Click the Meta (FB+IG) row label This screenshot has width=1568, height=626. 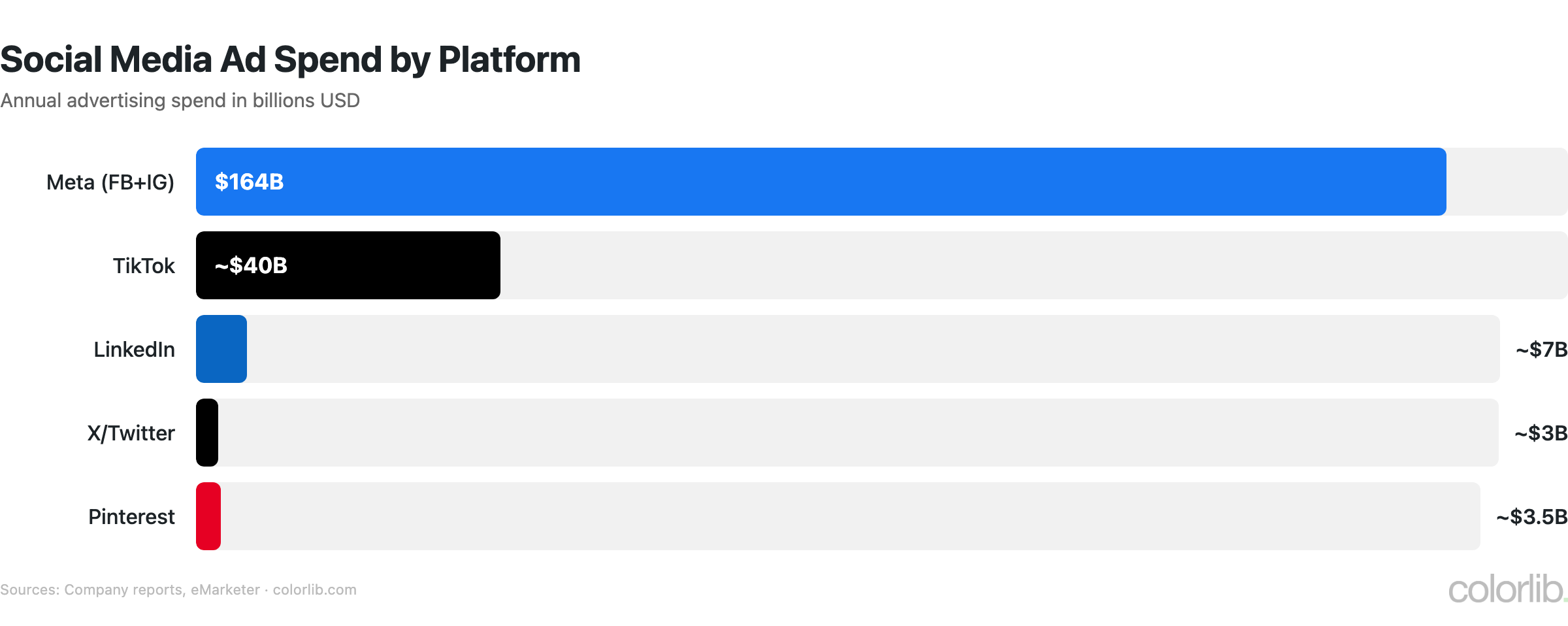pyautogui.click(x=110, y=182)
